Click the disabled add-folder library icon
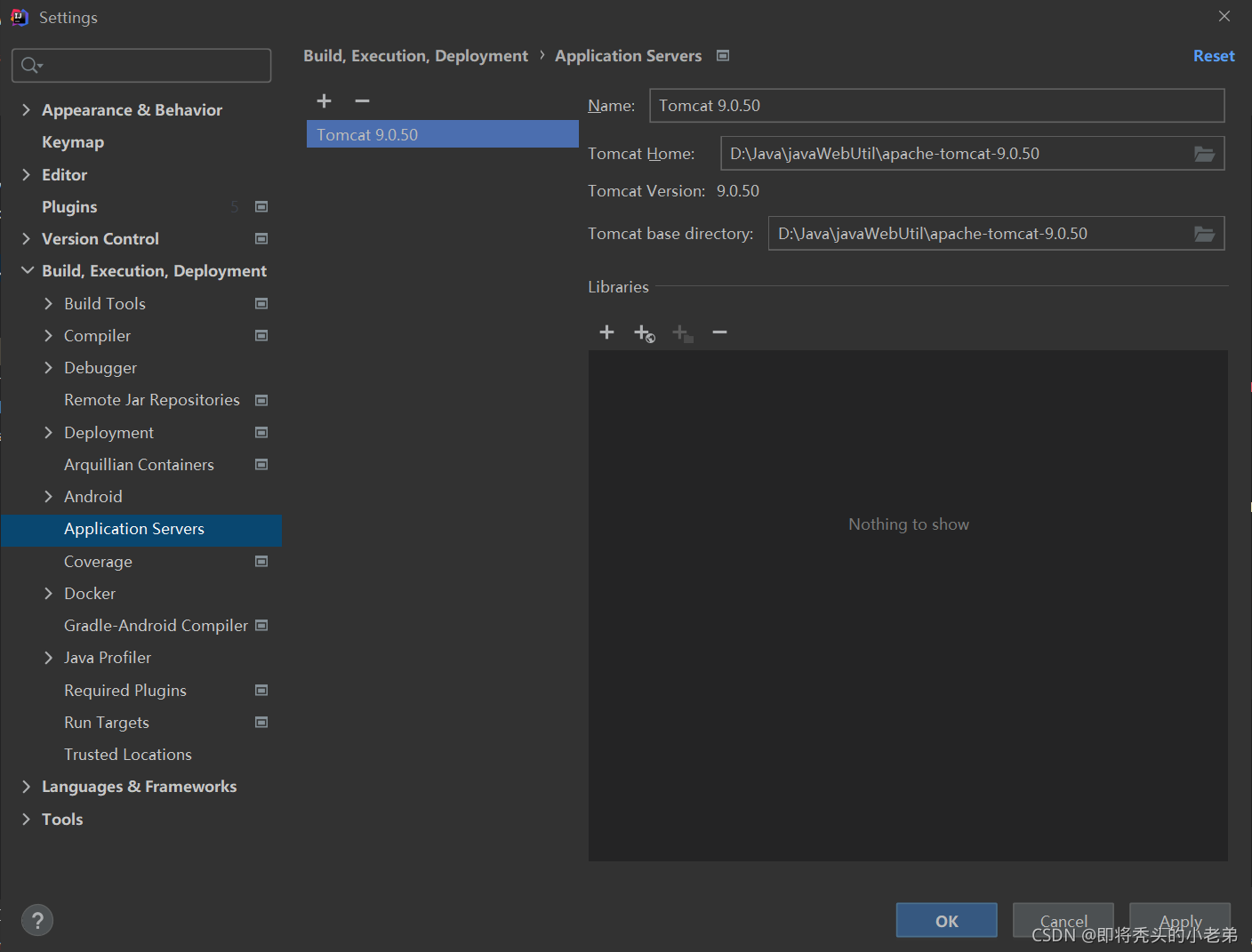Viewport: 1252px width, 952px height. pos(683,333)
